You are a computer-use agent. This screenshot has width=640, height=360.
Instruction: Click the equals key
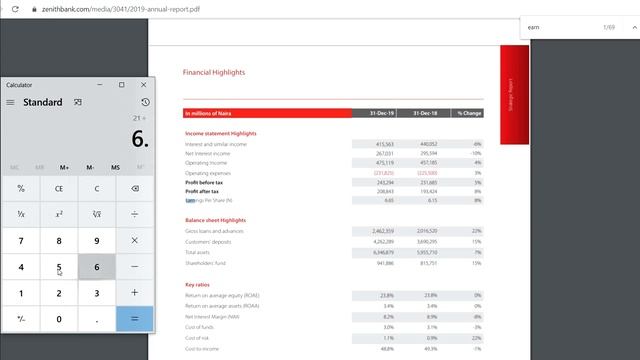(135, 319)
